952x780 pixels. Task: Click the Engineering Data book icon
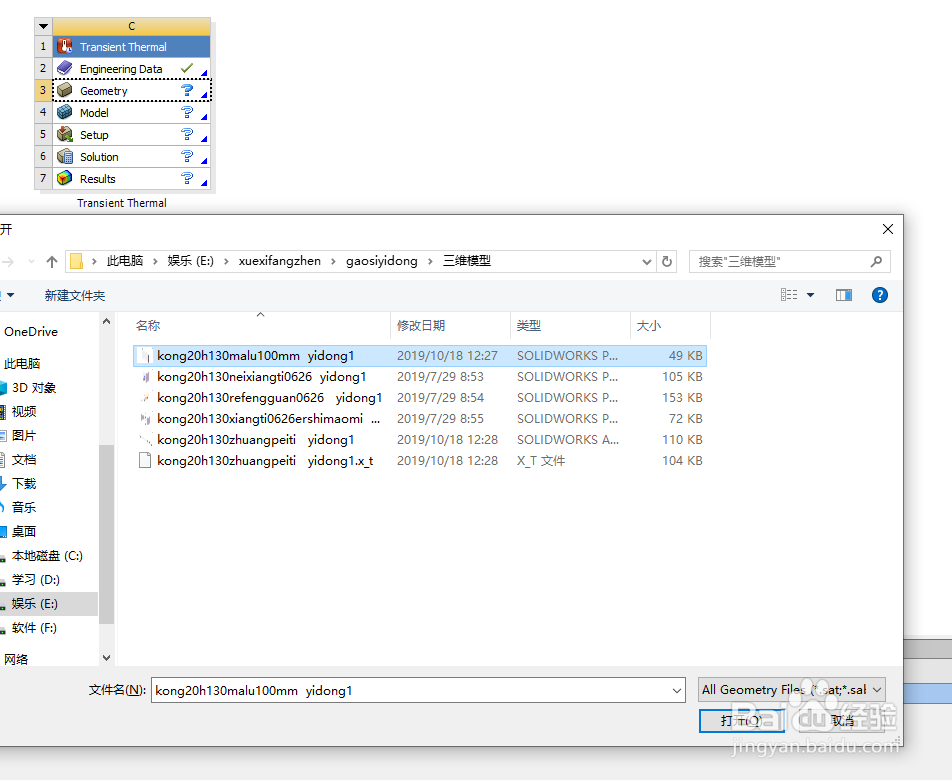click(x=65, y=69)
